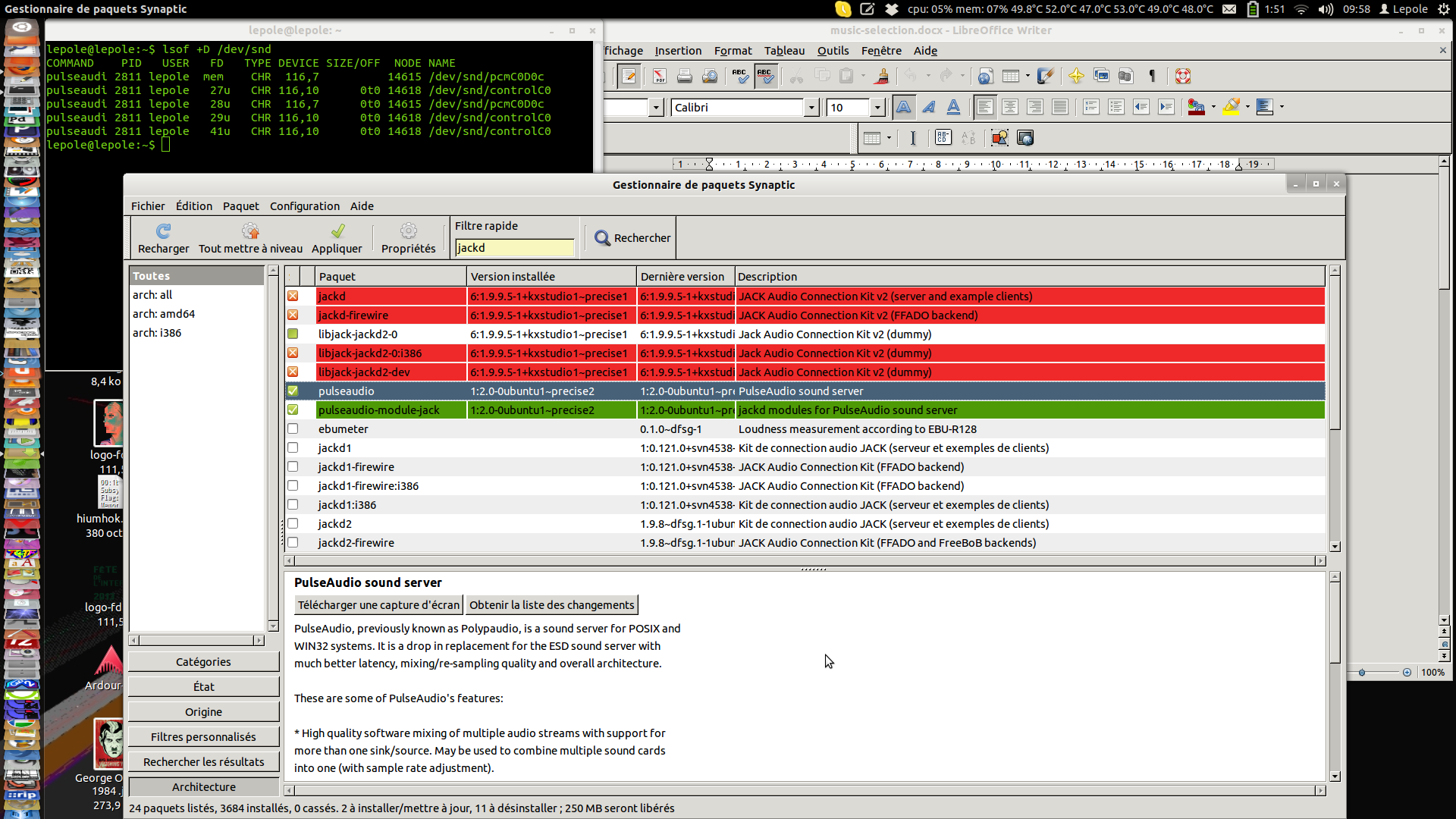
Task: Open package Propriétés from toolbar
Action: [408, 231]
